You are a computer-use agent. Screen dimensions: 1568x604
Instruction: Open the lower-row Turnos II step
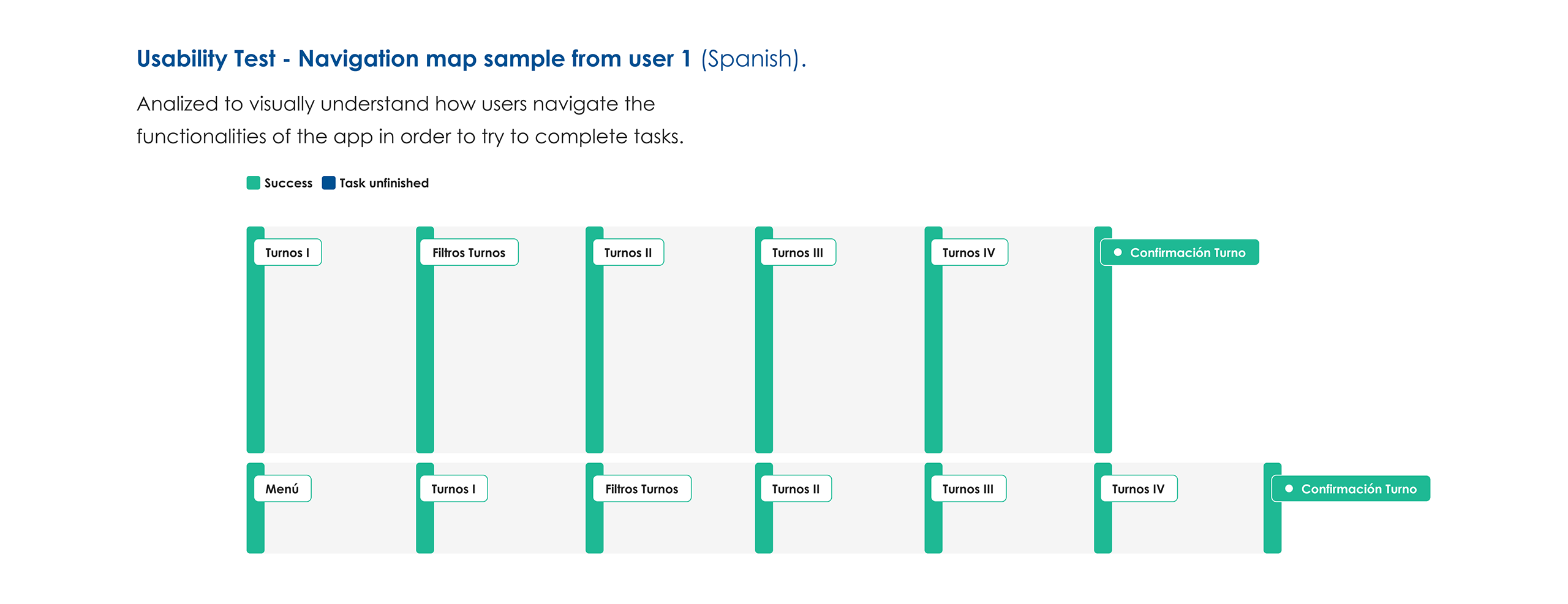[x=795, y=488]
